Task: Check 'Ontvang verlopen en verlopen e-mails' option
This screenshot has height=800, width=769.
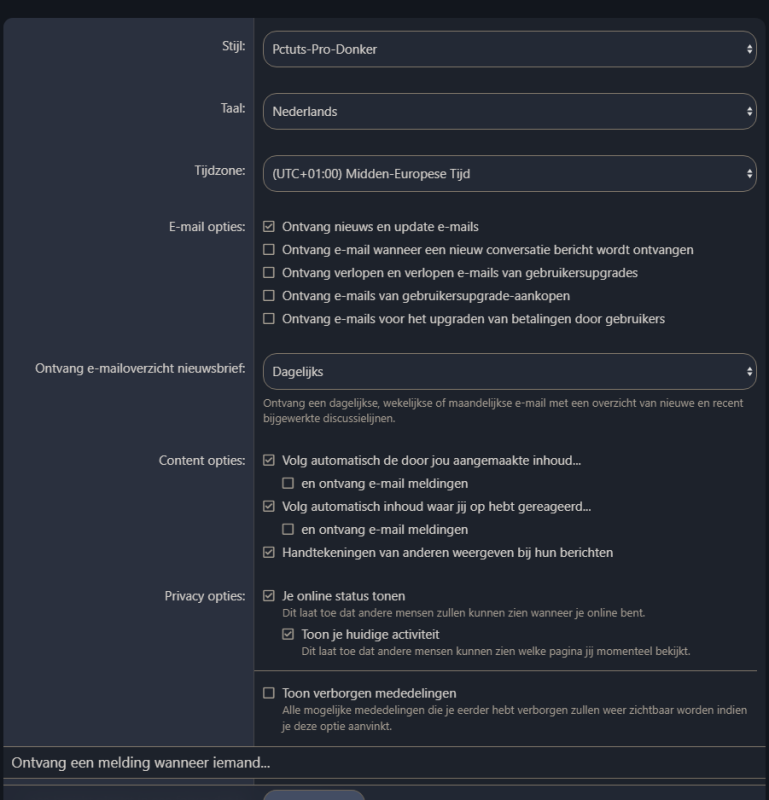Action: (269, 273)
